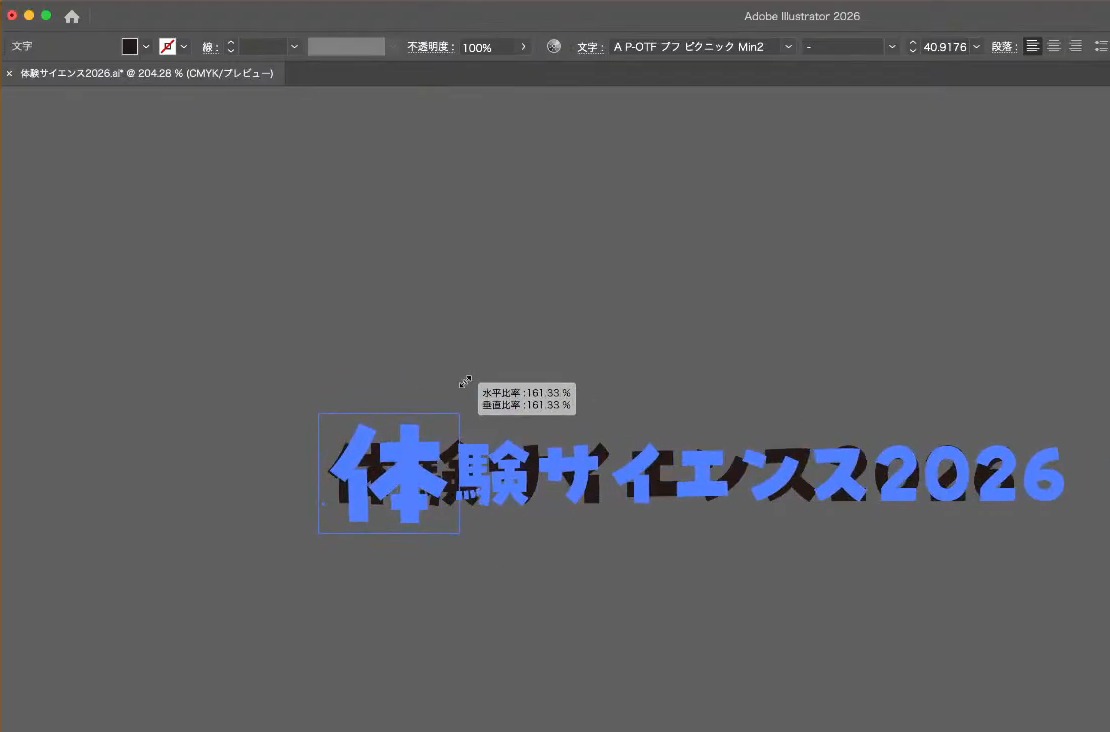Select the align left paragraph icon
Image resolution: width=1110 pixels, height=732 pixels.
click(x=1033, y=47)
